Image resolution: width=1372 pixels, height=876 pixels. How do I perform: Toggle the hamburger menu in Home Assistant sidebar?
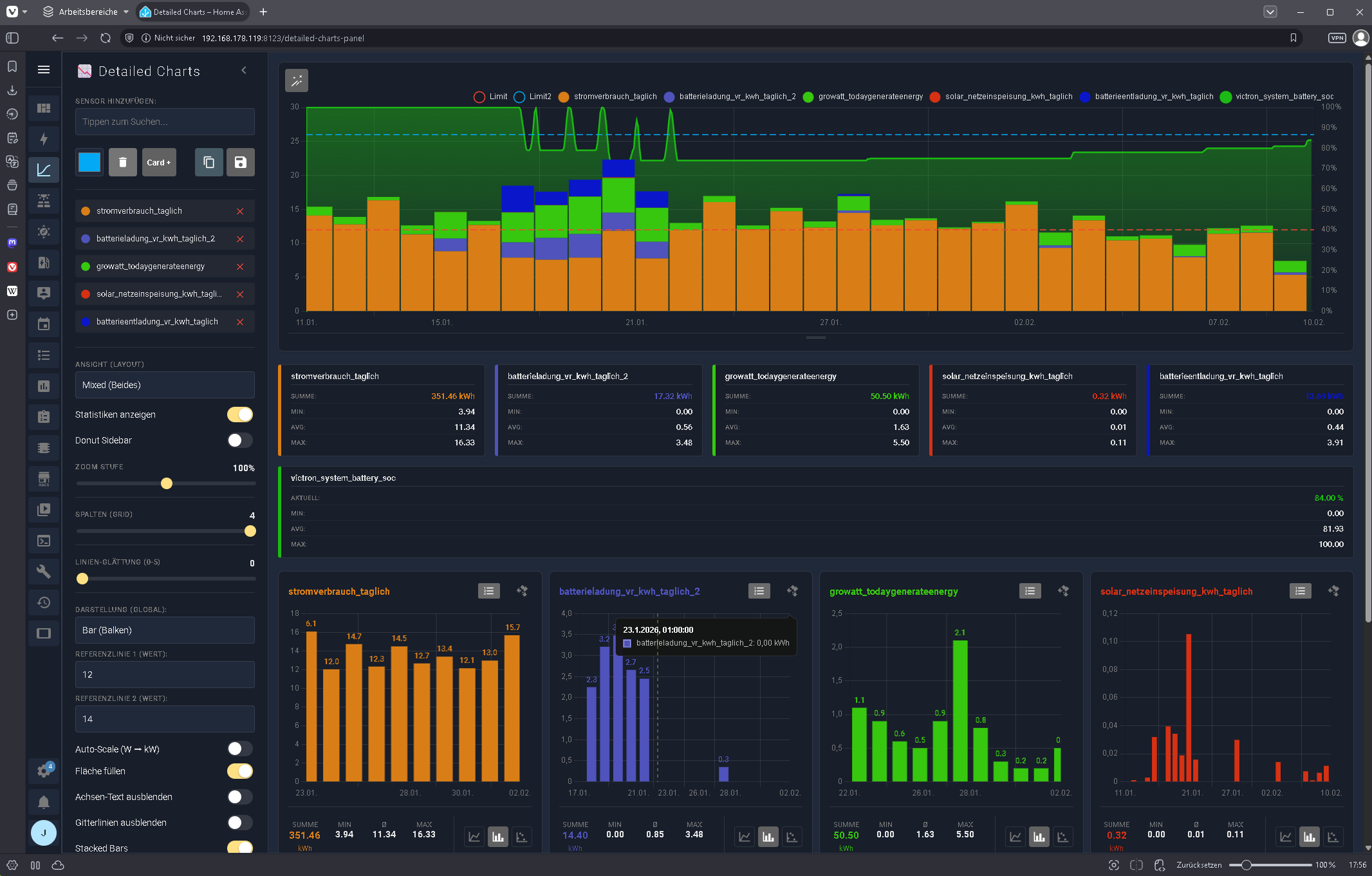pos(44,70)
